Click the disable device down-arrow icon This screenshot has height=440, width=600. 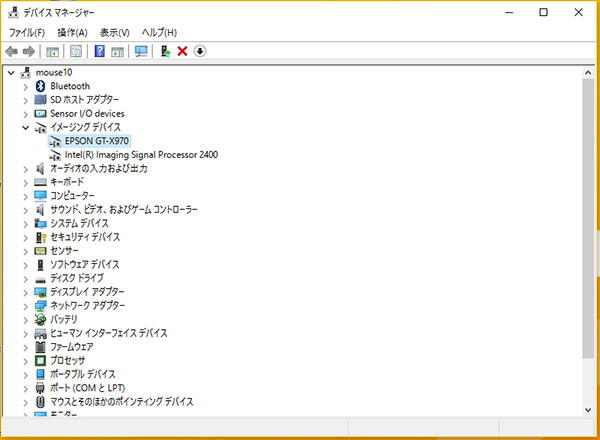(x=200, y=51)
